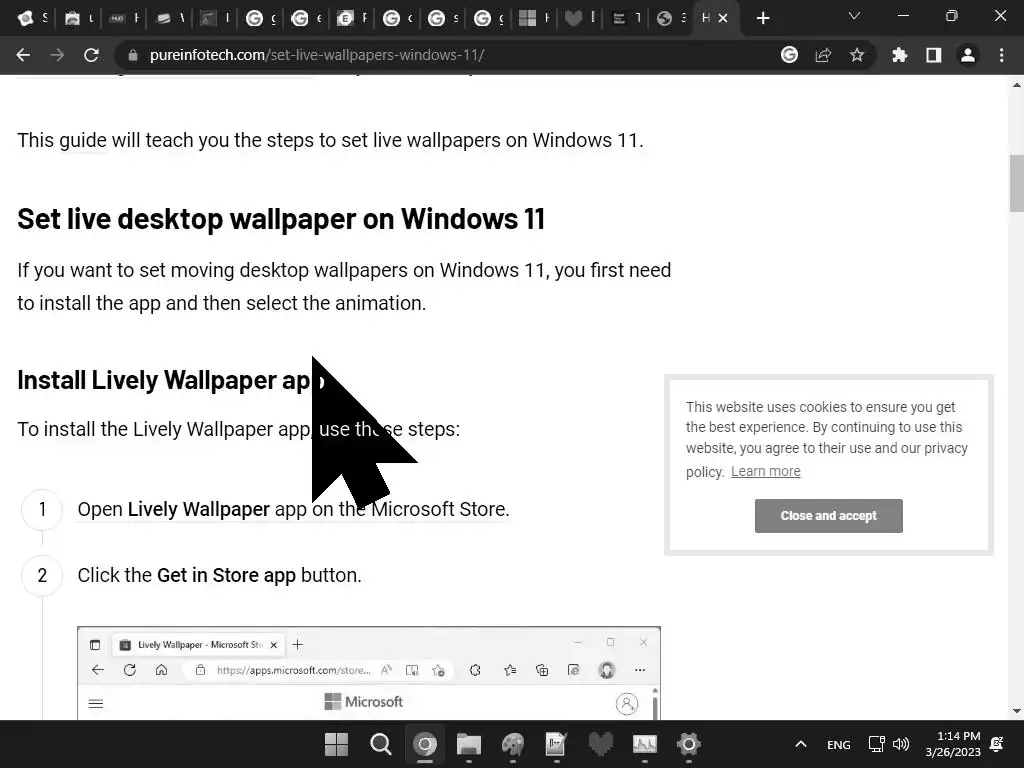Image resolution: width=1024 pixels, height=768 pixels.
Task: Toggle the browser side panel
Action: point(934,56)
